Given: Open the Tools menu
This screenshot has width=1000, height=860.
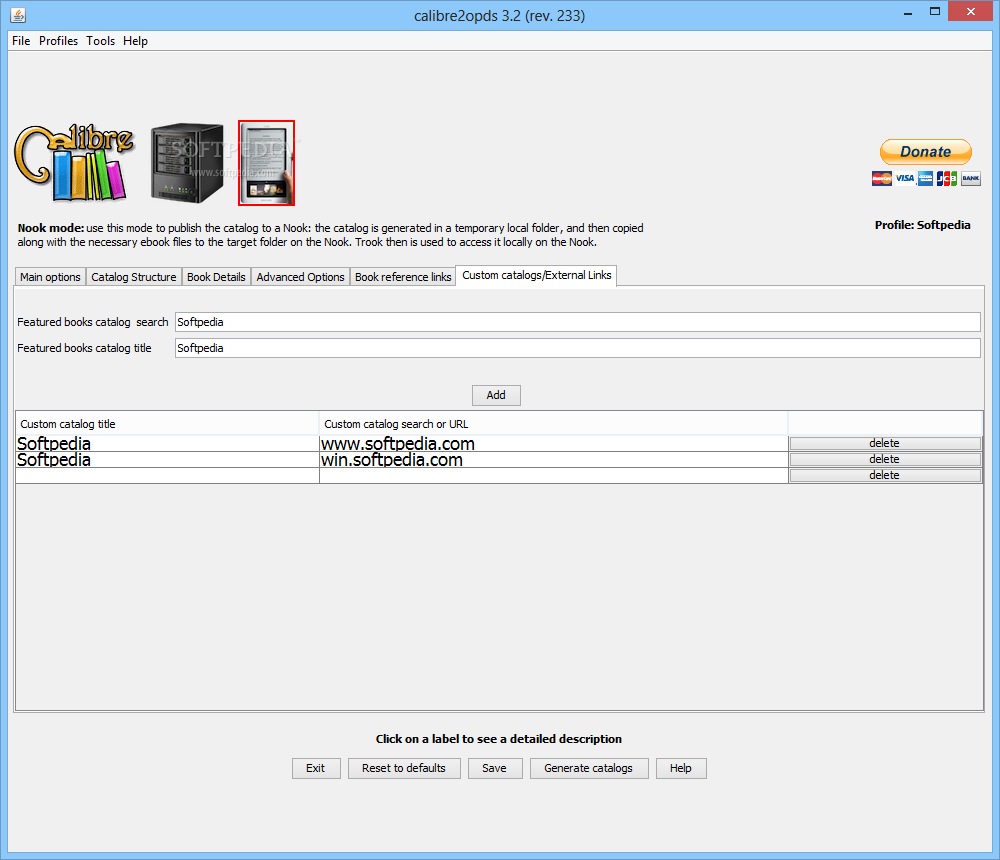Looking at the screenshot, I should (100, 41).
